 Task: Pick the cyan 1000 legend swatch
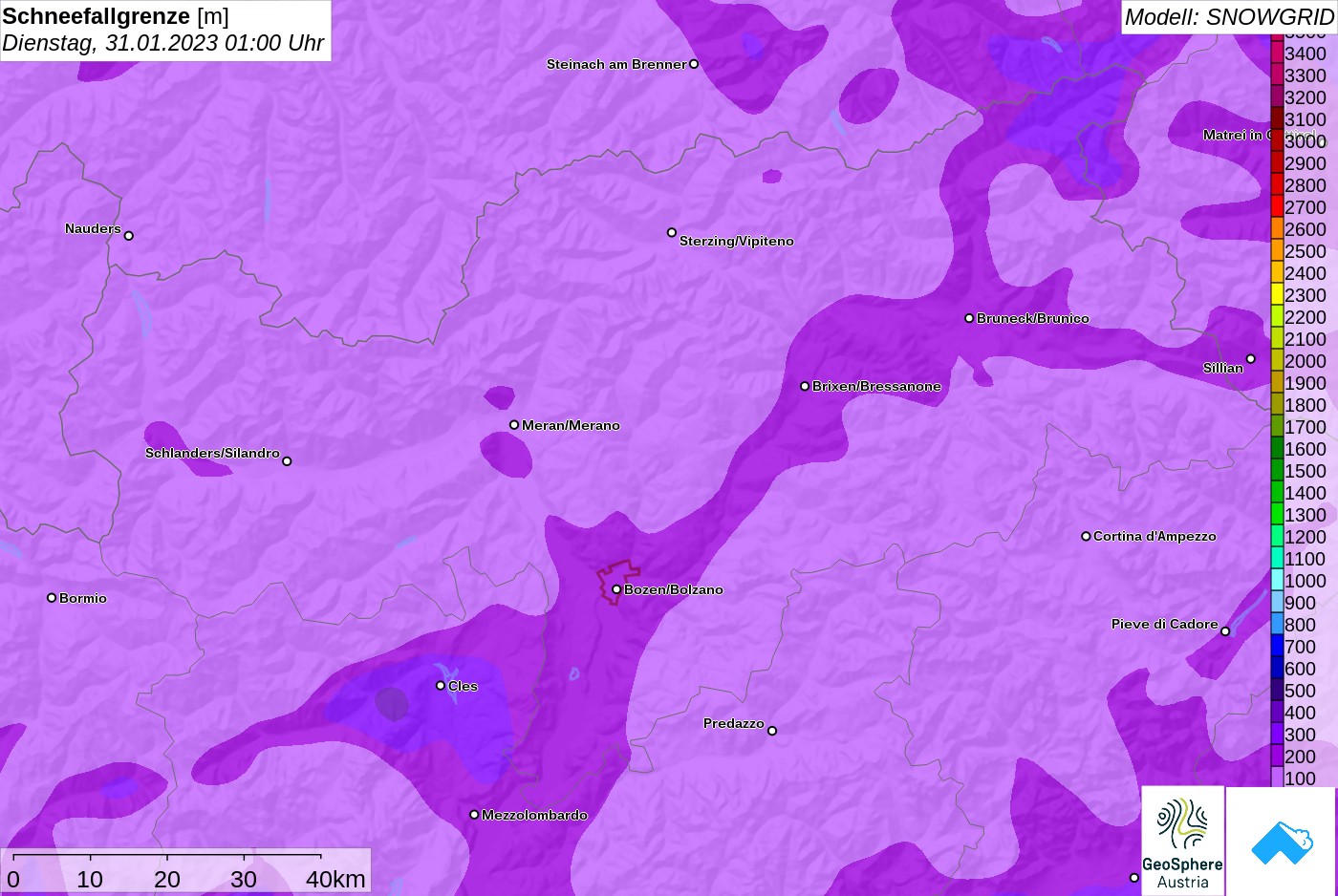click(1277, 580)
